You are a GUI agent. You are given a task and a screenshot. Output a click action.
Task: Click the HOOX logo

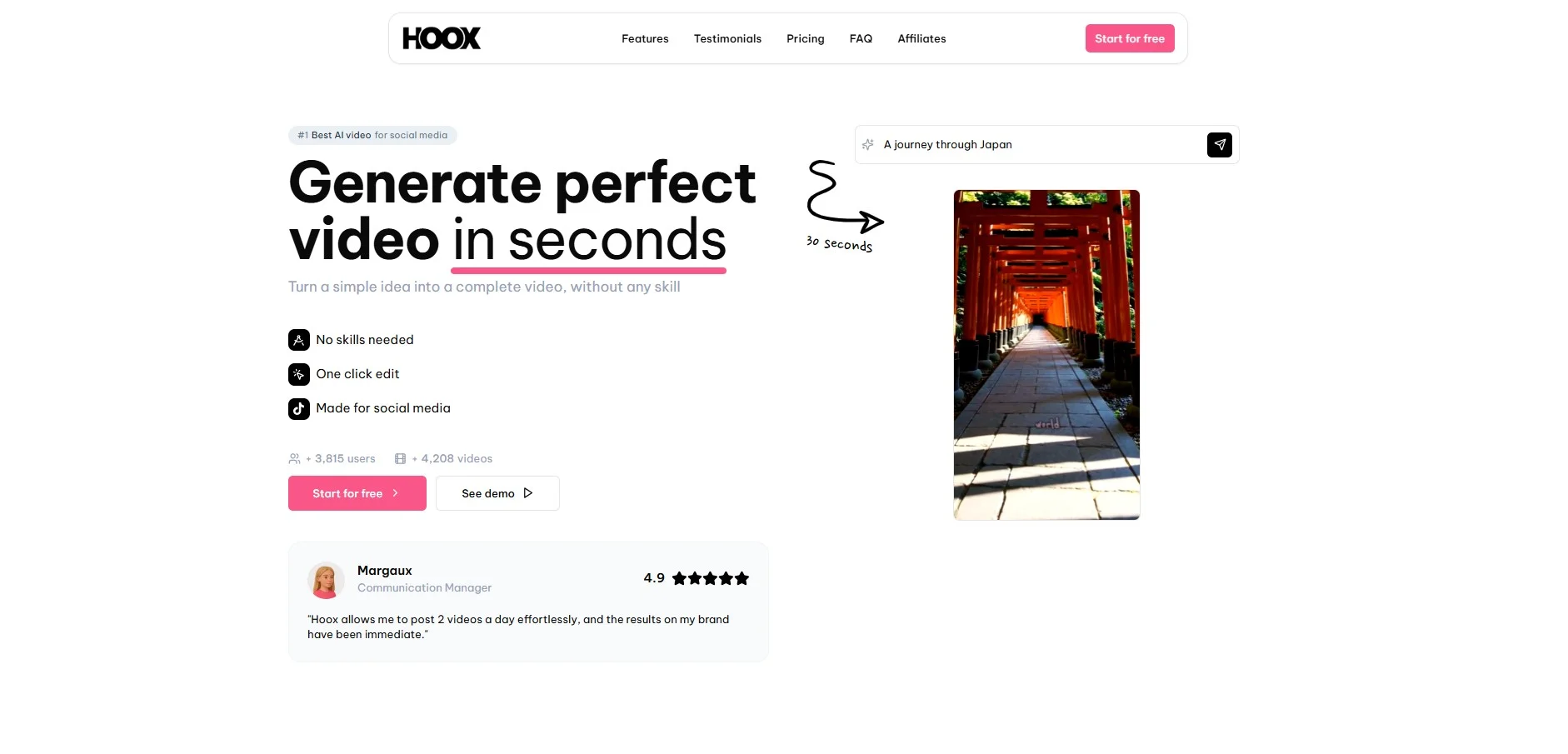[442, 38]
